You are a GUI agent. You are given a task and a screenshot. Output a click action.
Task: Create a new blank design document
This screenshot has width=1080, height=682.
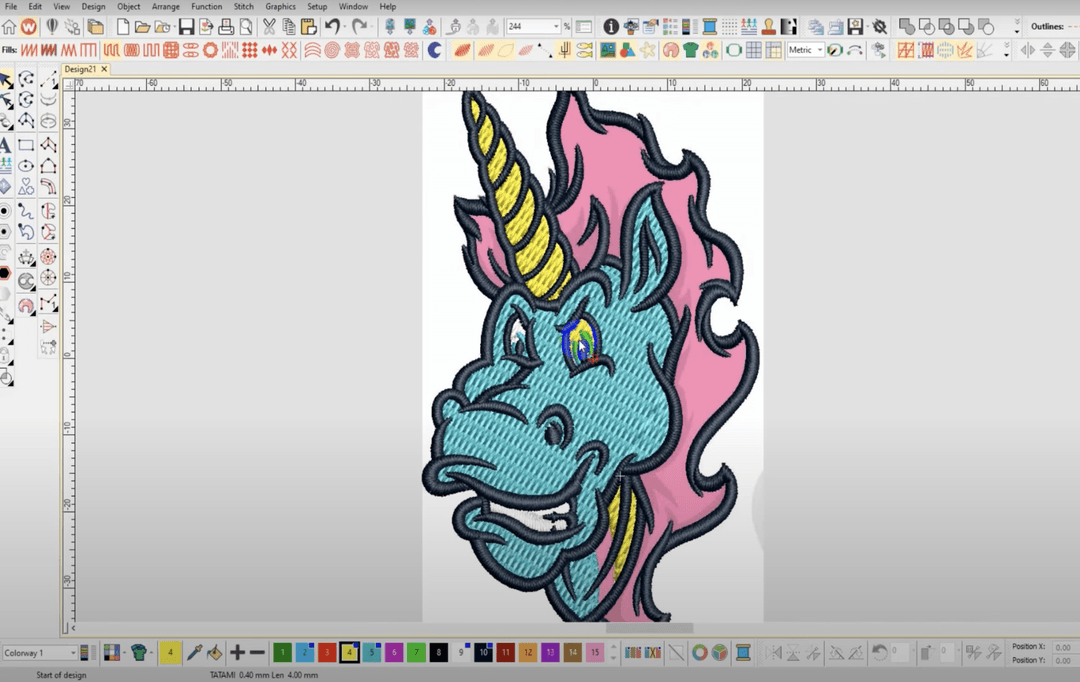click(x=123, y=27)
